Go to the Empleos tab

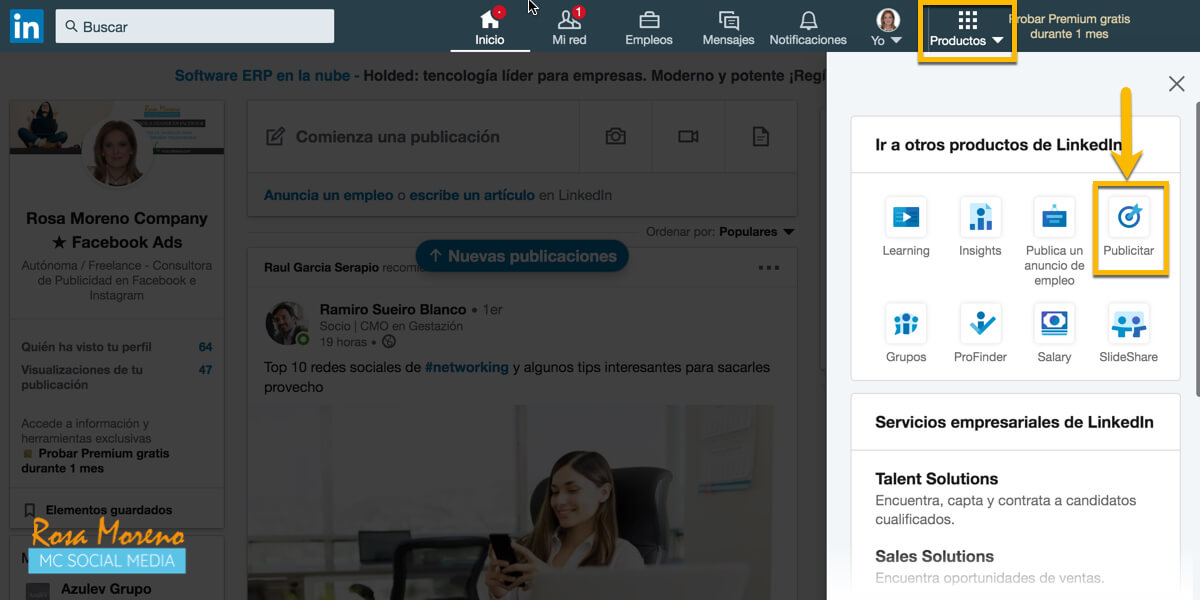[x=648, y=25]
